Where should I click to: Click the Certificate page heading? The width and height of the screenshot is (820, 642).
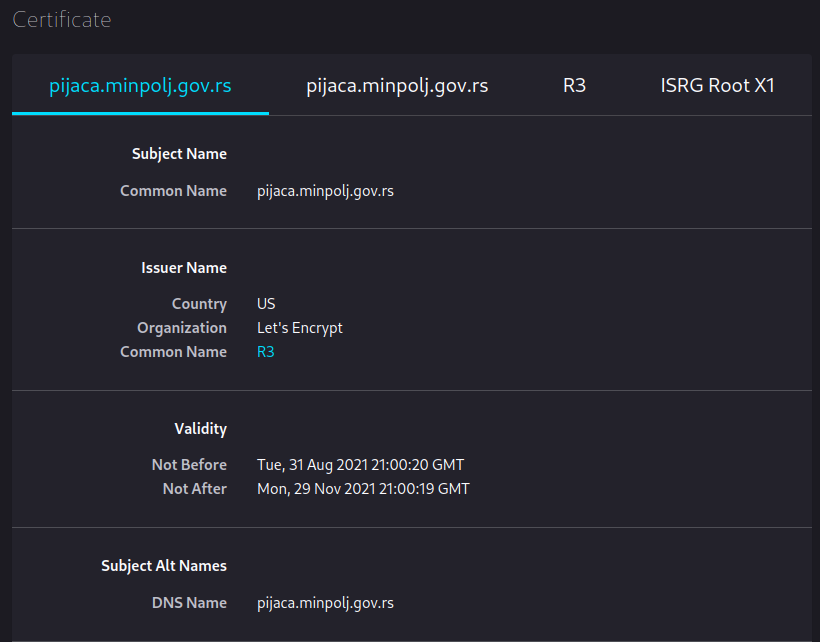[62, 20]
